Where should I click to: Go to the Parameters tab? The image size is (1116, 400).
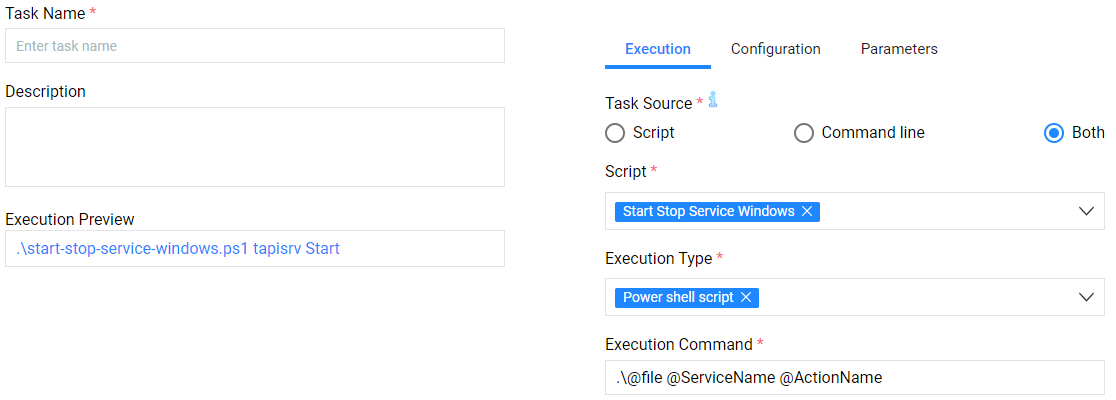[x=899, y=49]
